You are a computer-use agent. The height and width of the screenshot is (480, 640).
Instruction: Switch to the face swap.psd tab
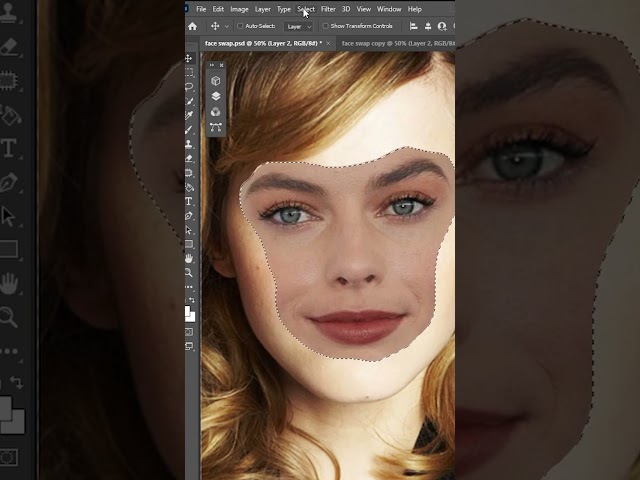pos(263,43)
